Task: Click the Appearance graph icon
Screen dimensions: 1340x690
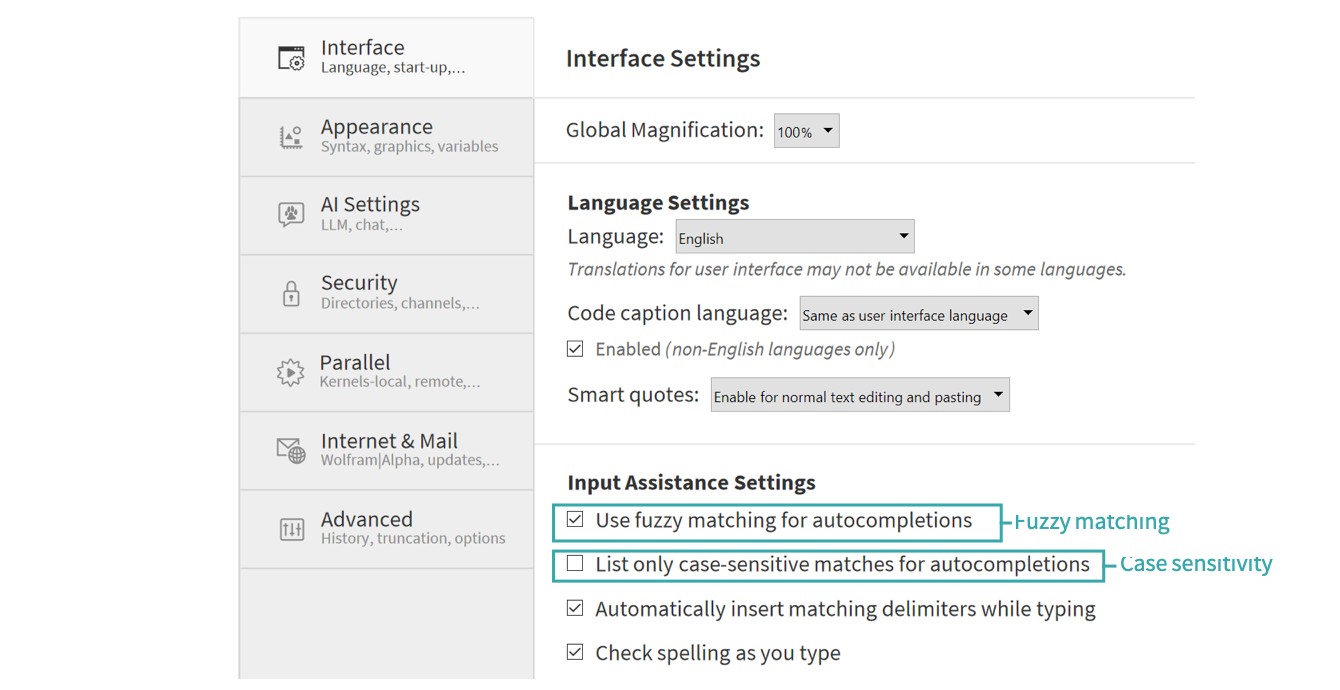Action: click(291, 137)
